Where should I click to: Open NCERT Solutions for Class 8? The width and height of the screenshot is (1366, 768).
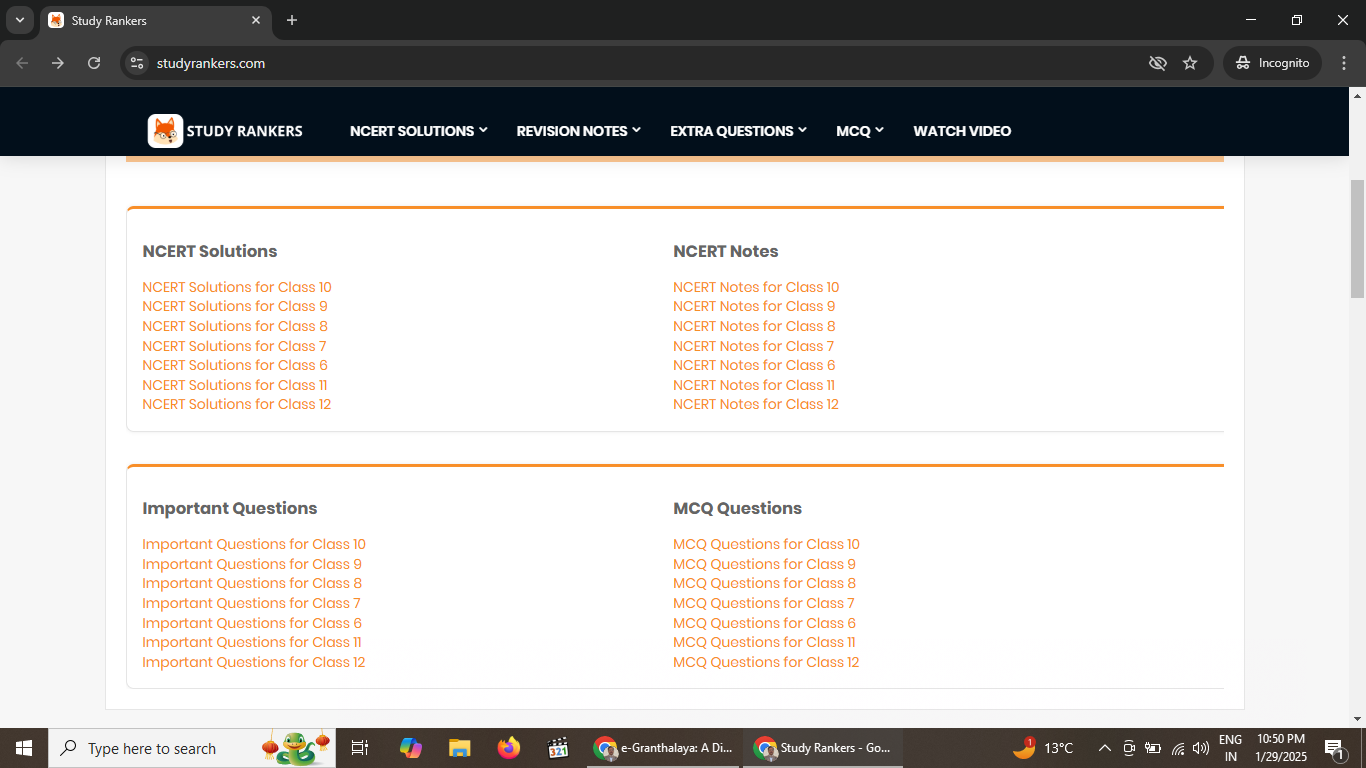click(235, 326)
